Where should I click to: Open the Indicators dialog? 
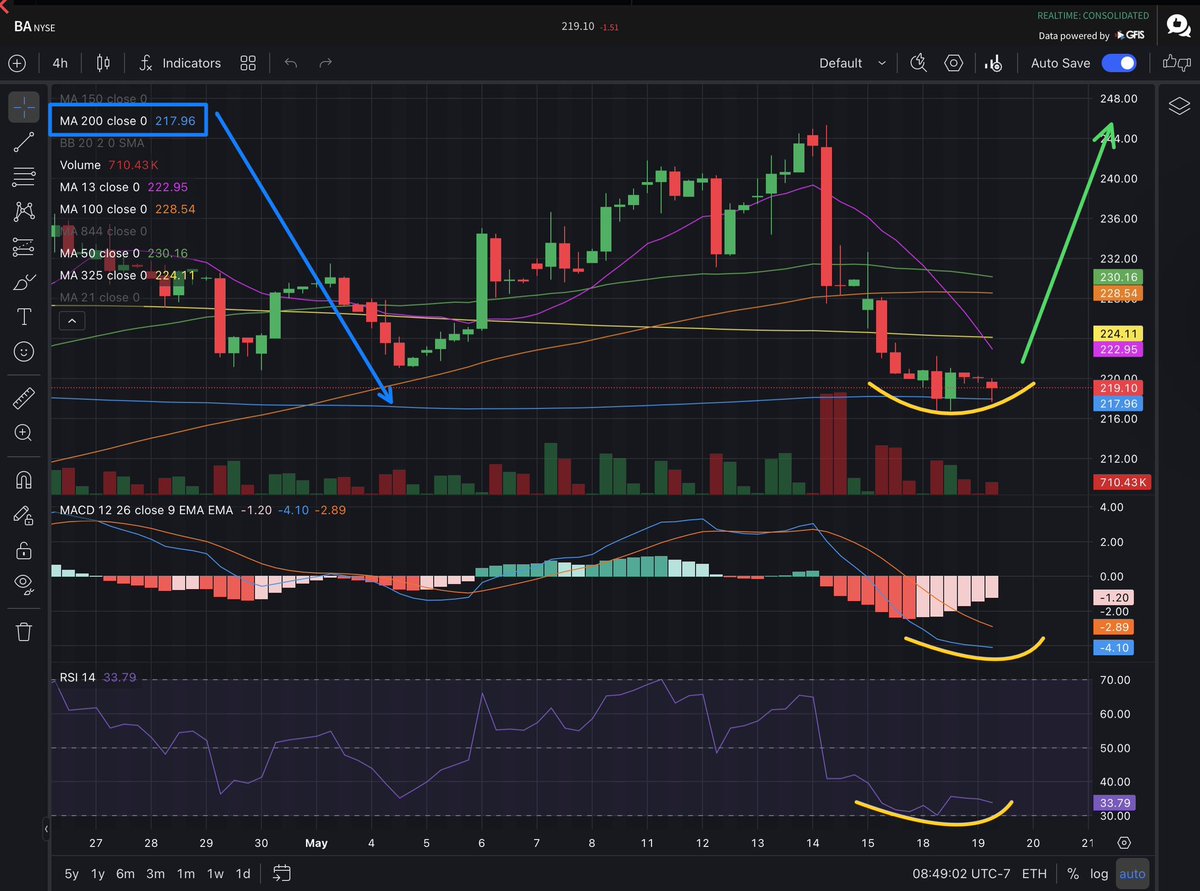[180, 63]
